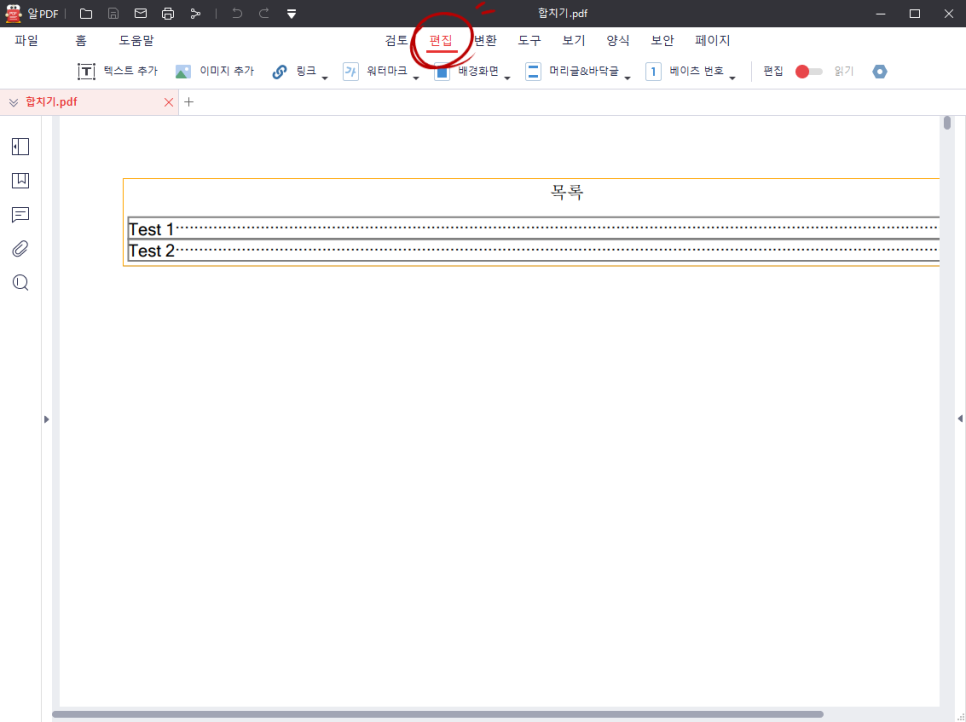Open the search panel icon
Image resolution: width=966 pixels, height=722 pixels.
pos(20,282)
